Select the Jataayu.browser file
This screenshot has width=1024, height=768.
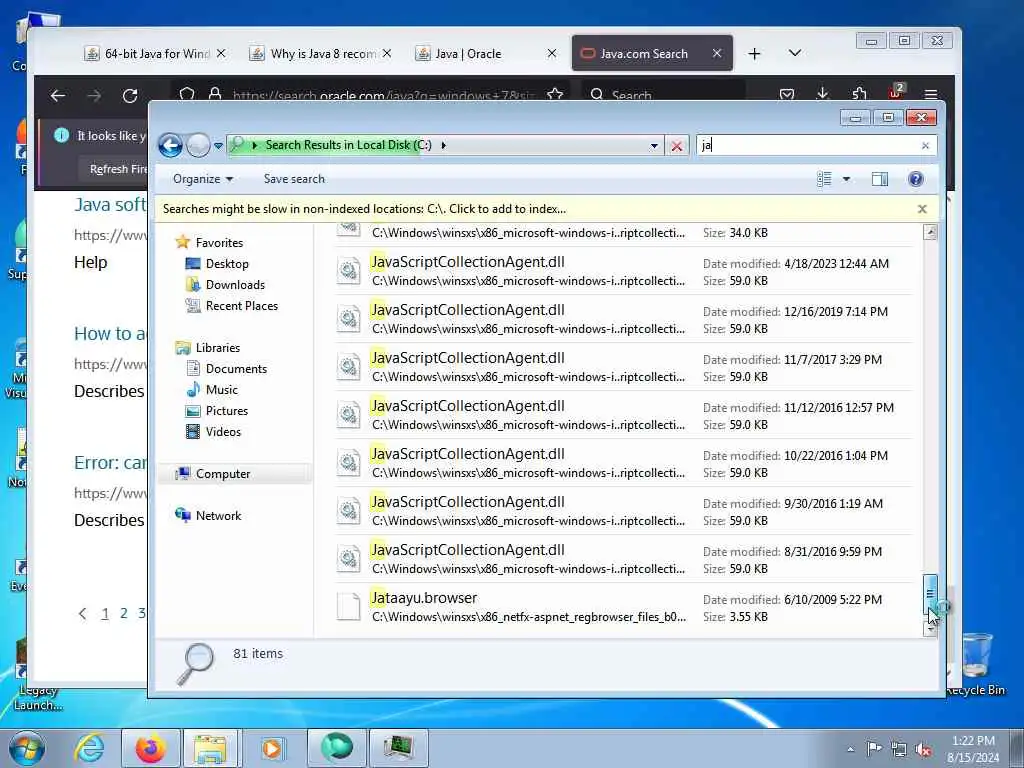point(624,607)
